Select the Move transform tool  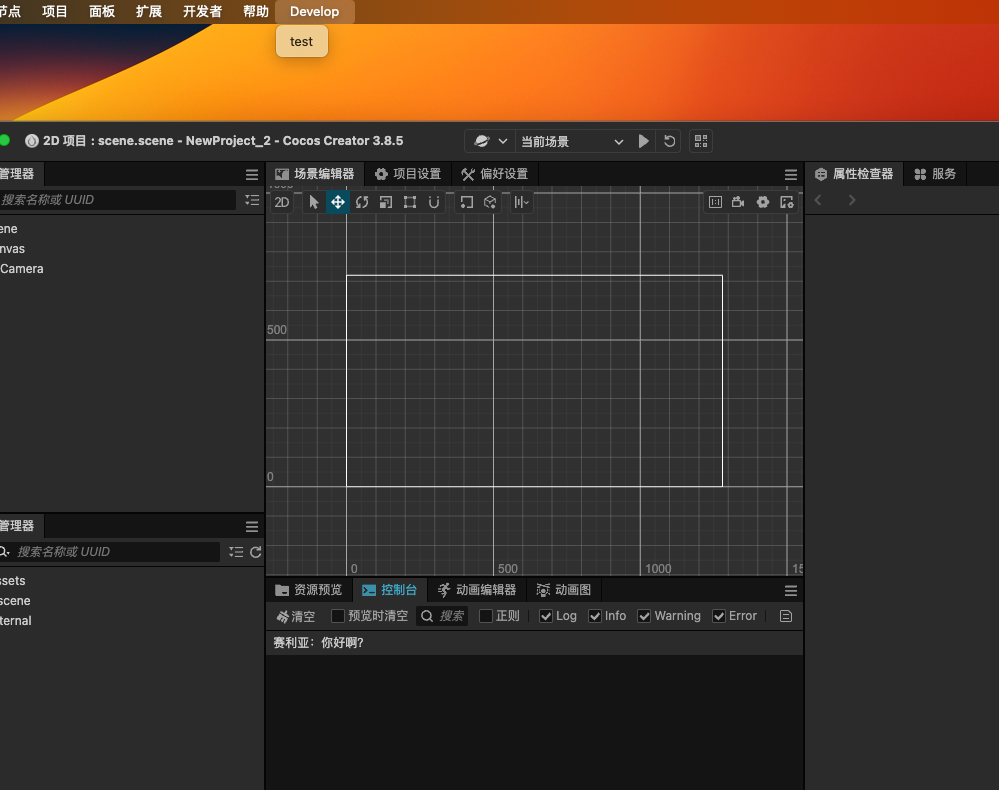point(338,203)
